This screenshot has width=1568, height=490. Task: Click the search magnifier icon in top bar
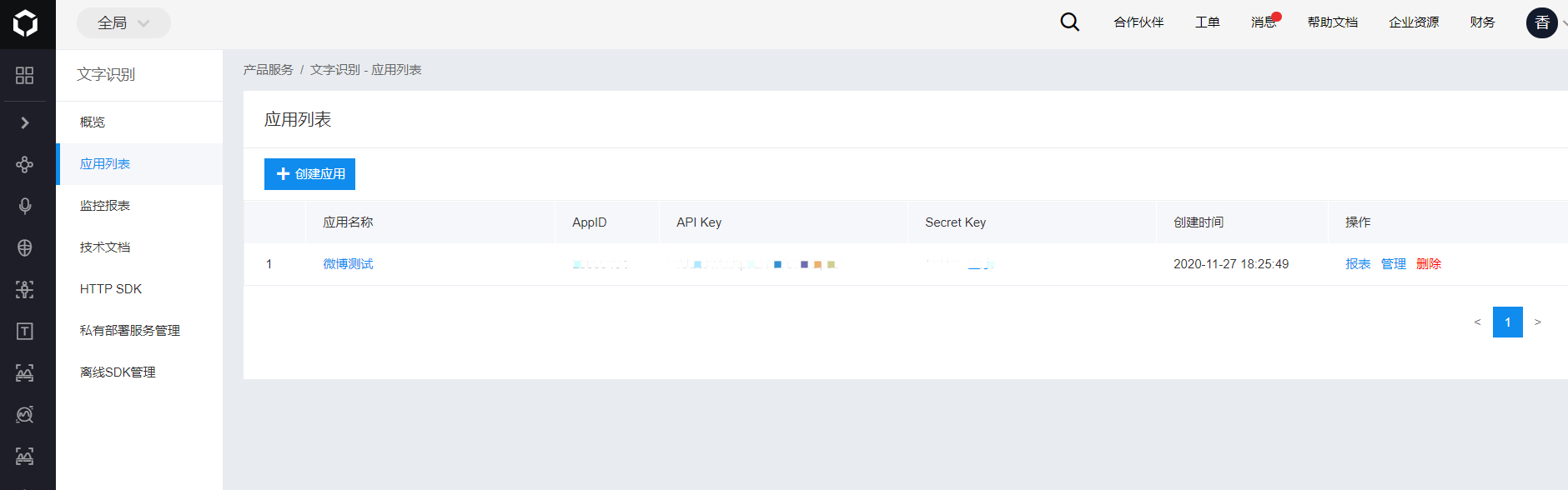point(1069,22)
